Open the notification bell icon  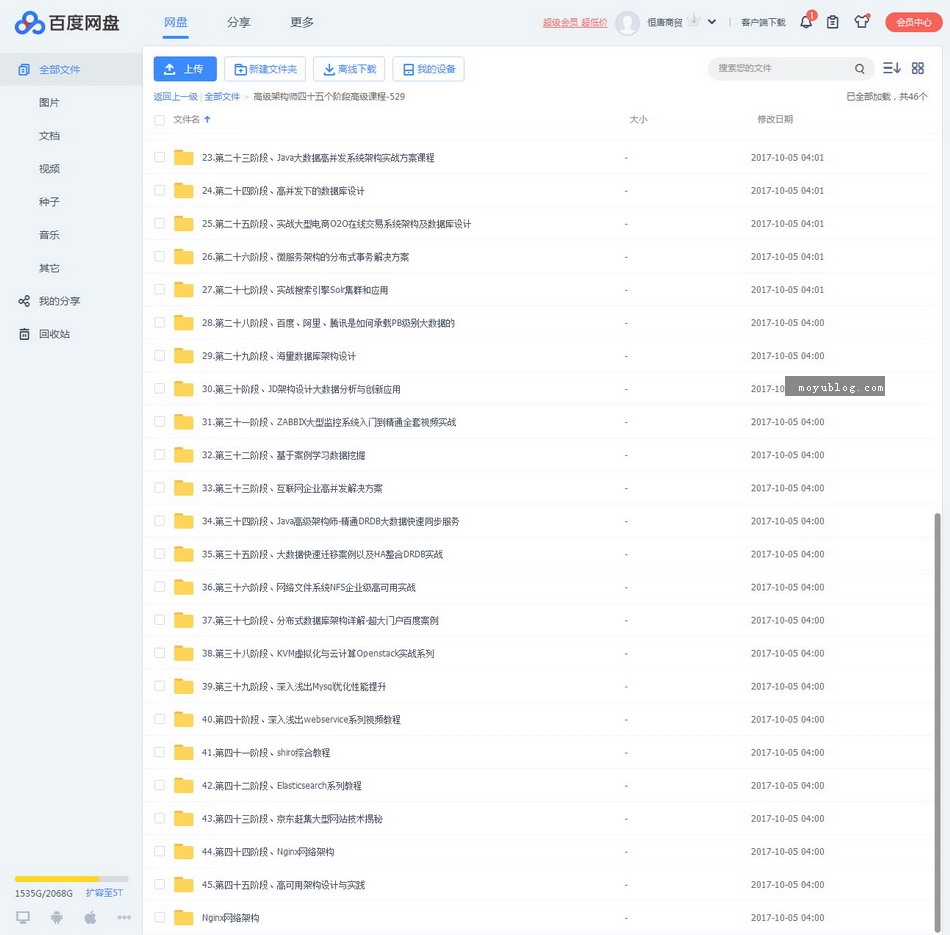(x=806, y=22)
